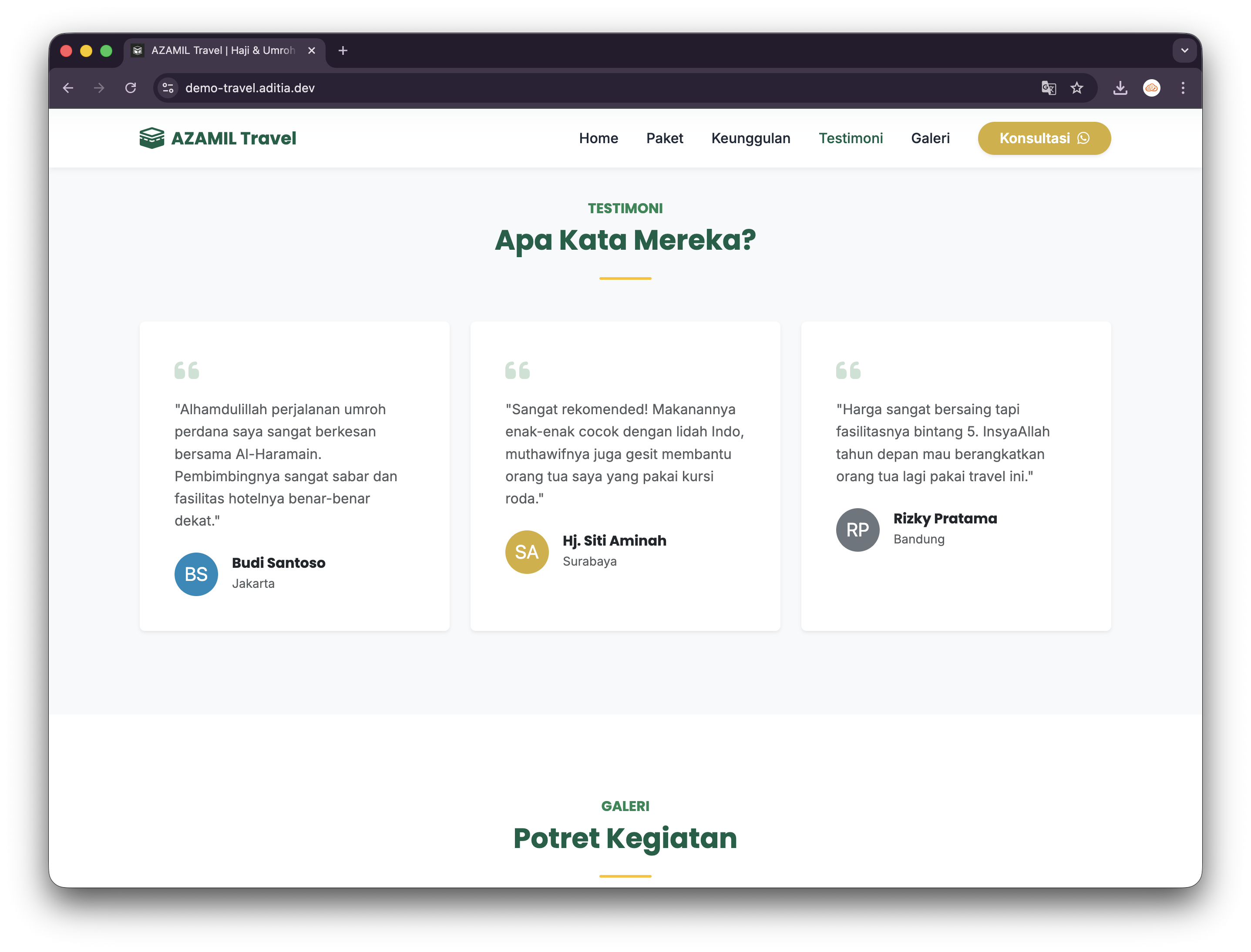Close the AZAMIL Travel tab
1251x952 pixels.
point(311,50)
